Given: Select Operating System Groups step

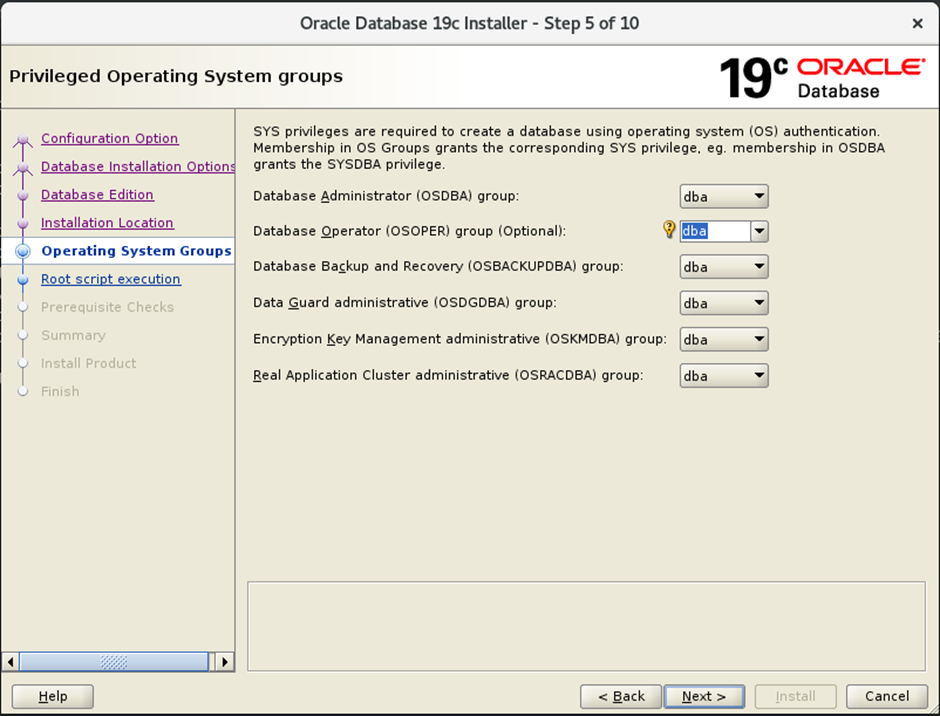Looking at the screenshot, I should 136,251.
